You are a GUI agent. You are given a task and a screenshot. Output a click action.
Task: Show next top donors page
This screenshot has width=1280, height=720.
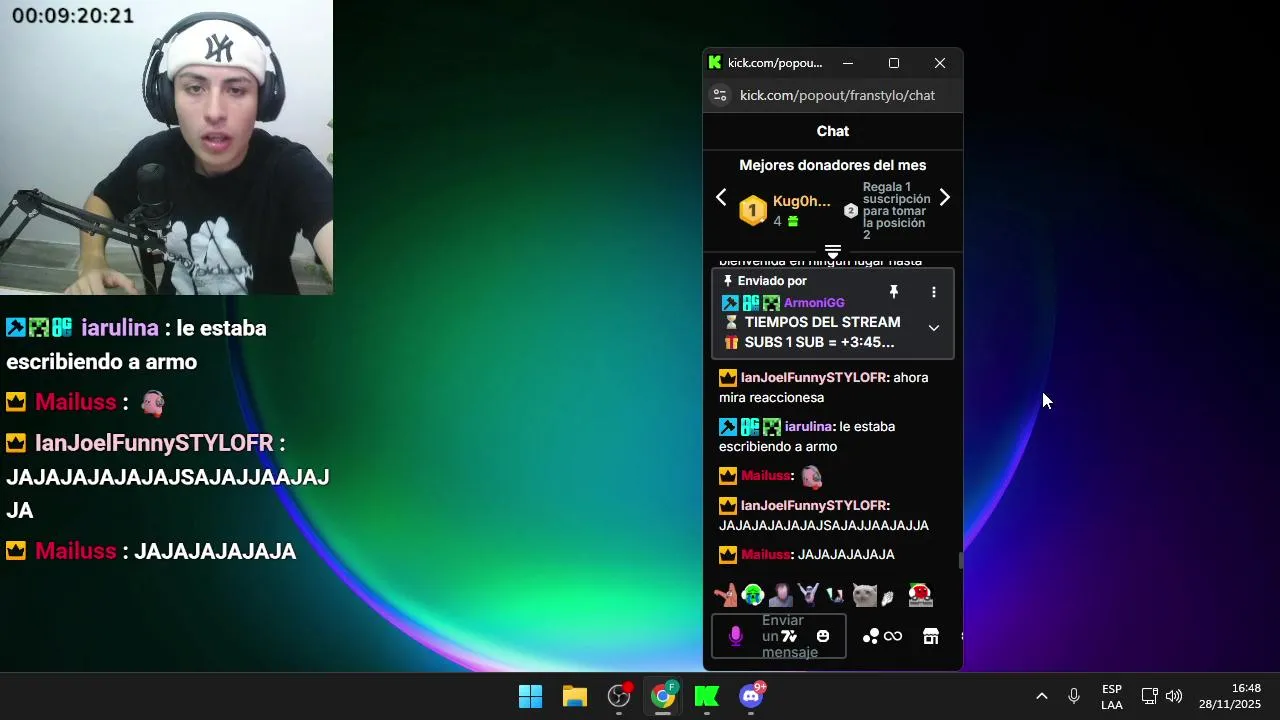point(945,197)
